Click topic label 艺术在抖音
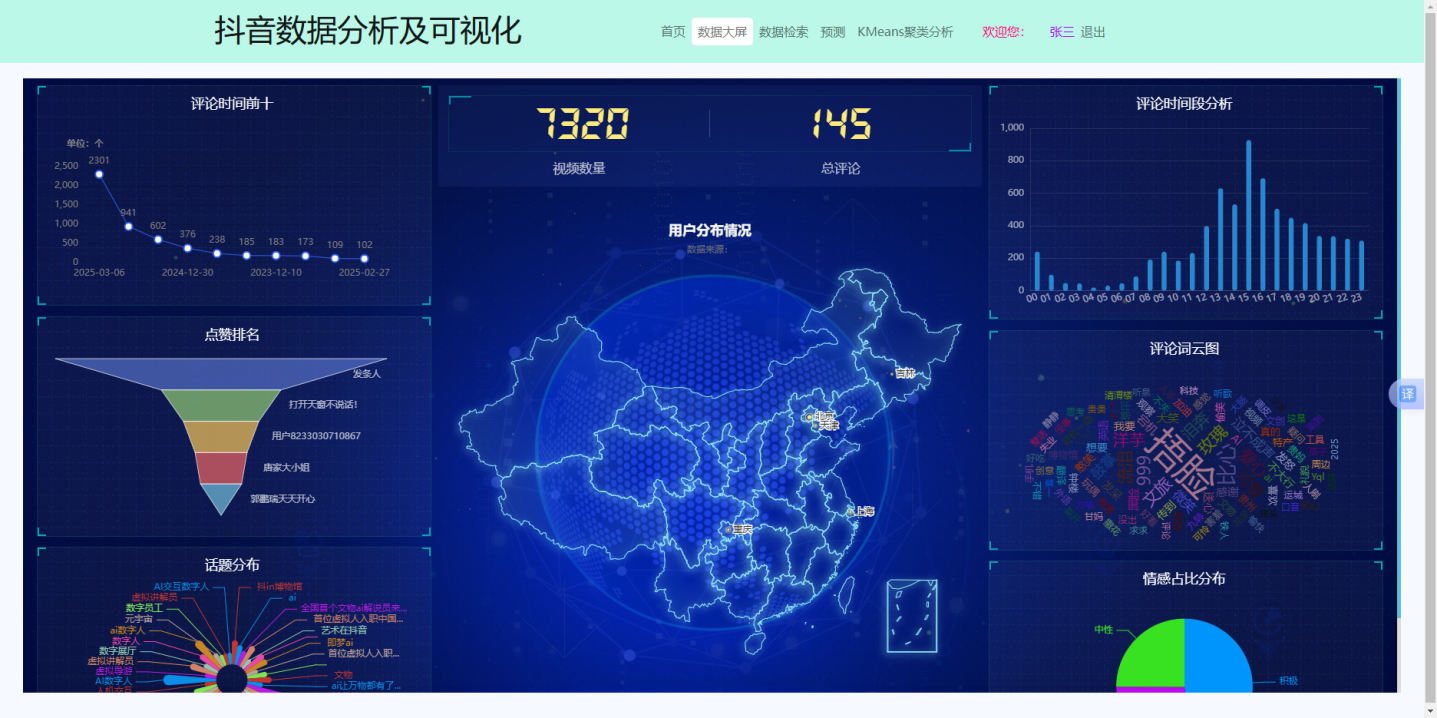The width and height of the screenshot is (1437, 718). pos(344,630)
